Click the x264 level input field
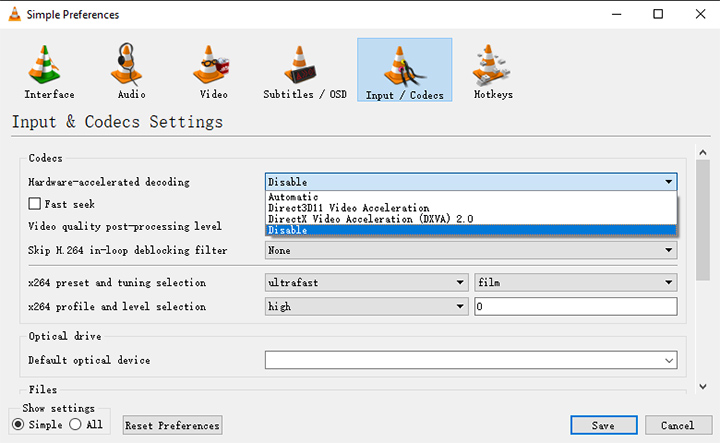The image size is (720, 443). tap(576, 307)
